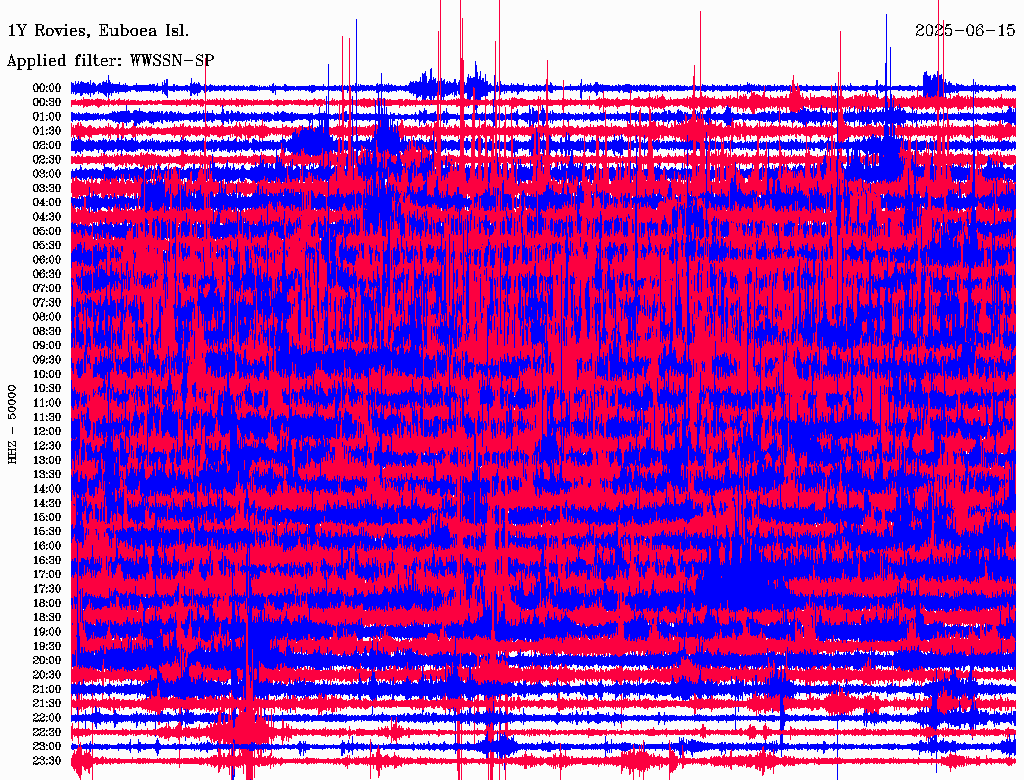The height and width of the screenshot is (780, 1024).
Task: Select the 21:30 time label
Action: 47,704
